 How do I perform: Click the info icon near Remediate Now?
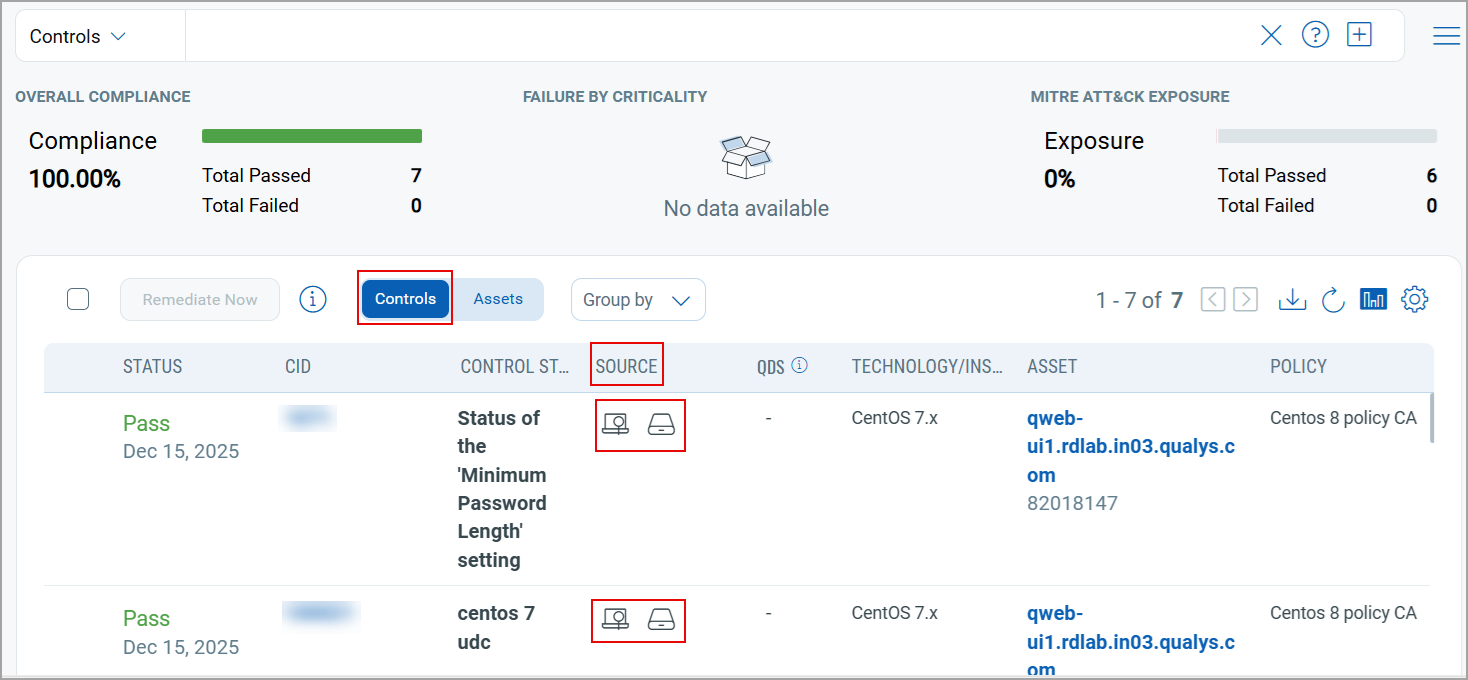[x=312, y=299]
